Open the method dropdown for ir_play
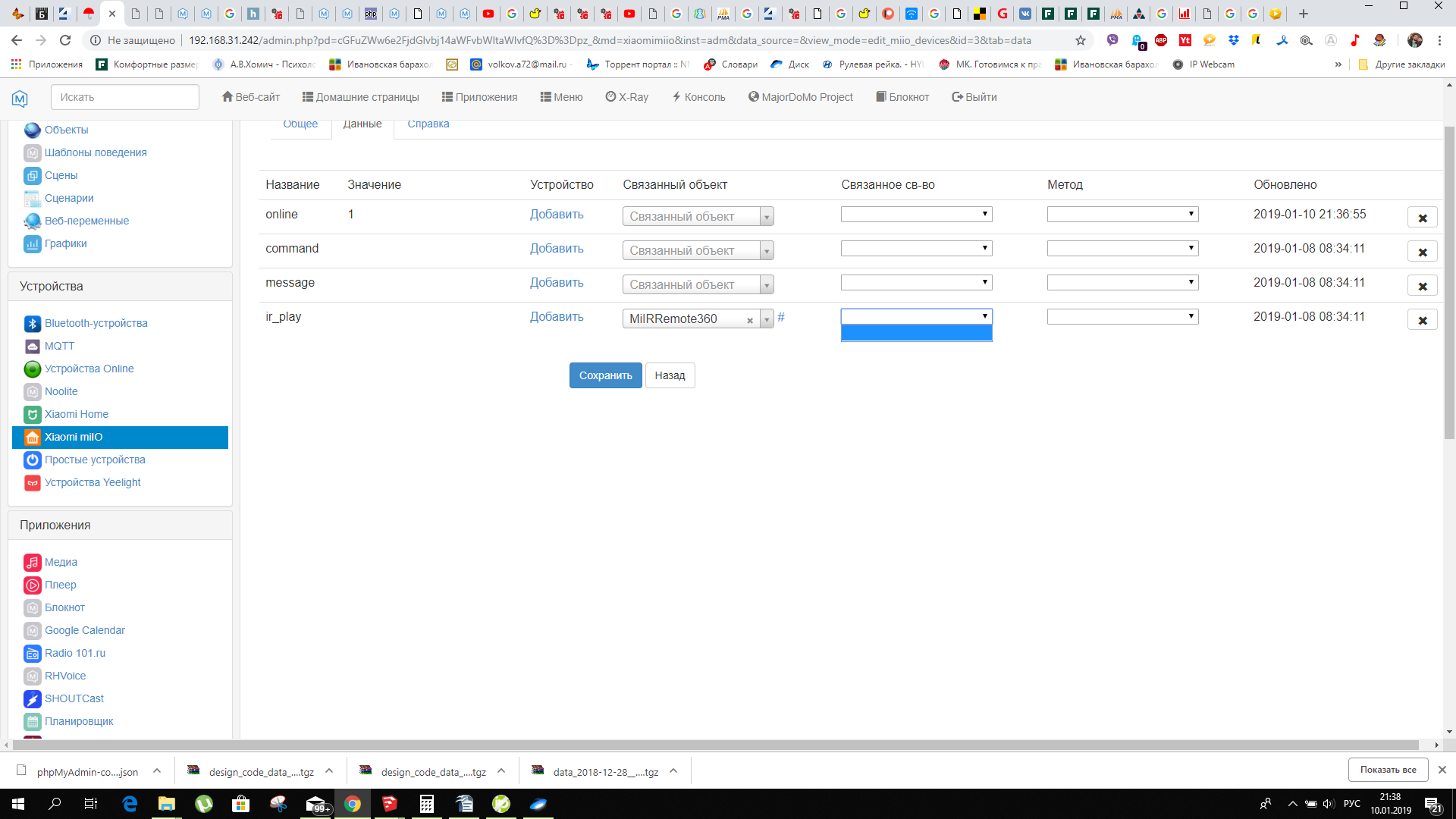This screenshot has height=819, width=1456. pos(1122,316)
